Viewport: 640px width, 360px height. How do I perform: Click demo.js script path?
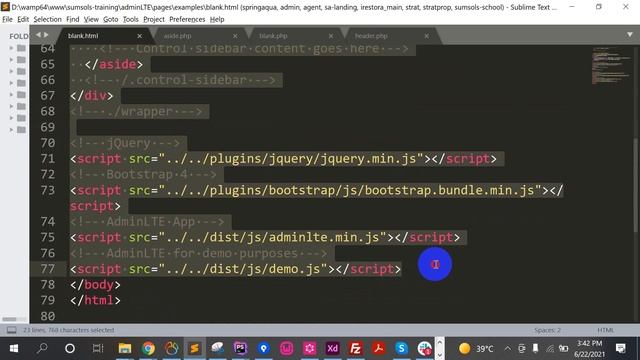(x=243, y=269)
